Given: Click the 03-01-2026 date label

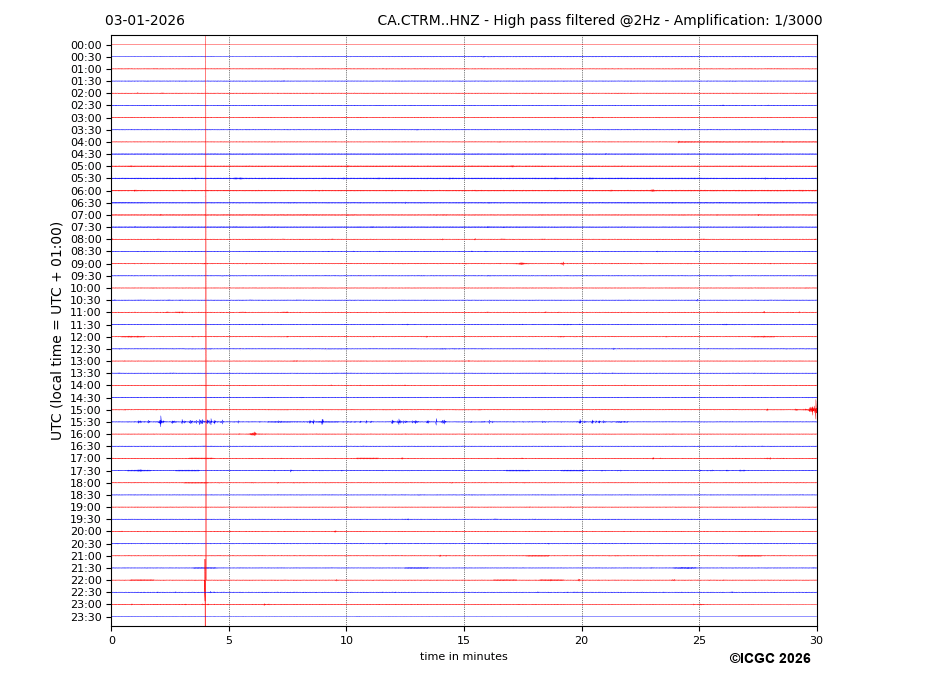Looking at the screenshot, I should tap(144, 21).
